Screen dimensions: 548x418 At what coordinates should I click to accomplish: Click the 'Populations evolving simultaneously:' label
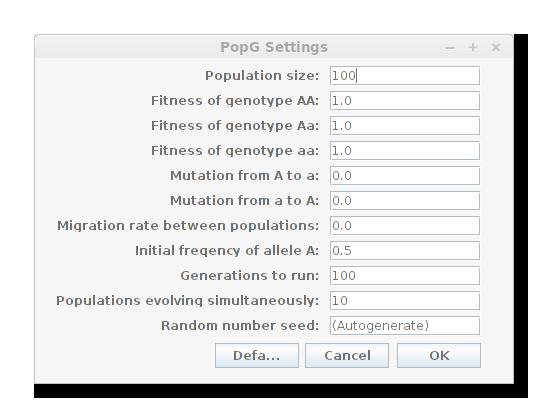[x=188, y=301]
